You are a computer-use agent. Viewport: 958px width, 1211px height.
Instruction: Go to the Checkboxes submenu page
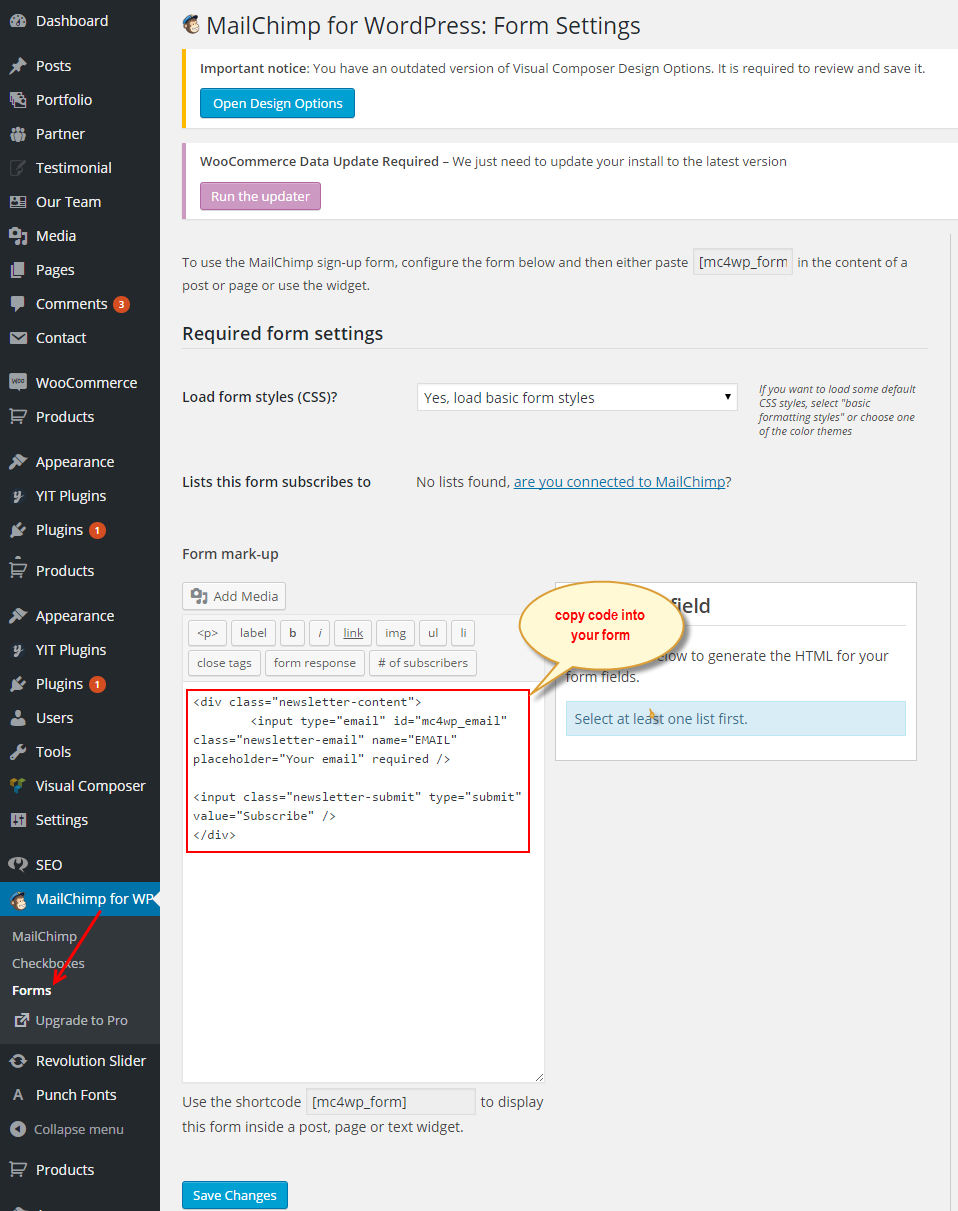click(48, 964)
